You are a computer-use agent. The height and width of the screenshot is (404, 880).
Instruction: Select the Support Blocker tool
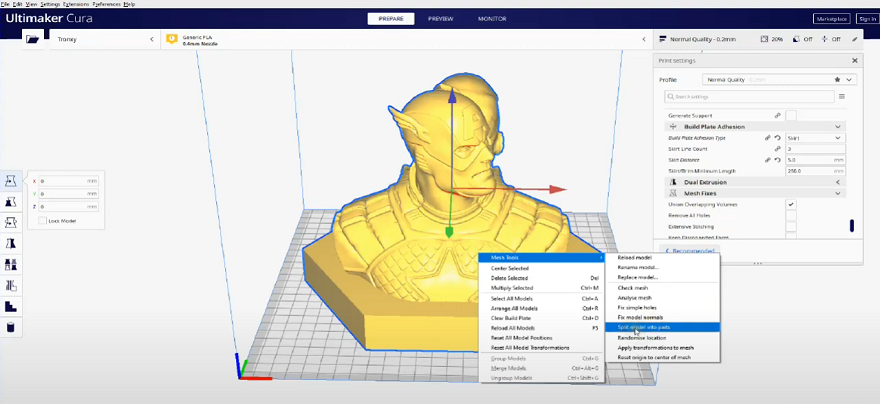pos(11,286)
